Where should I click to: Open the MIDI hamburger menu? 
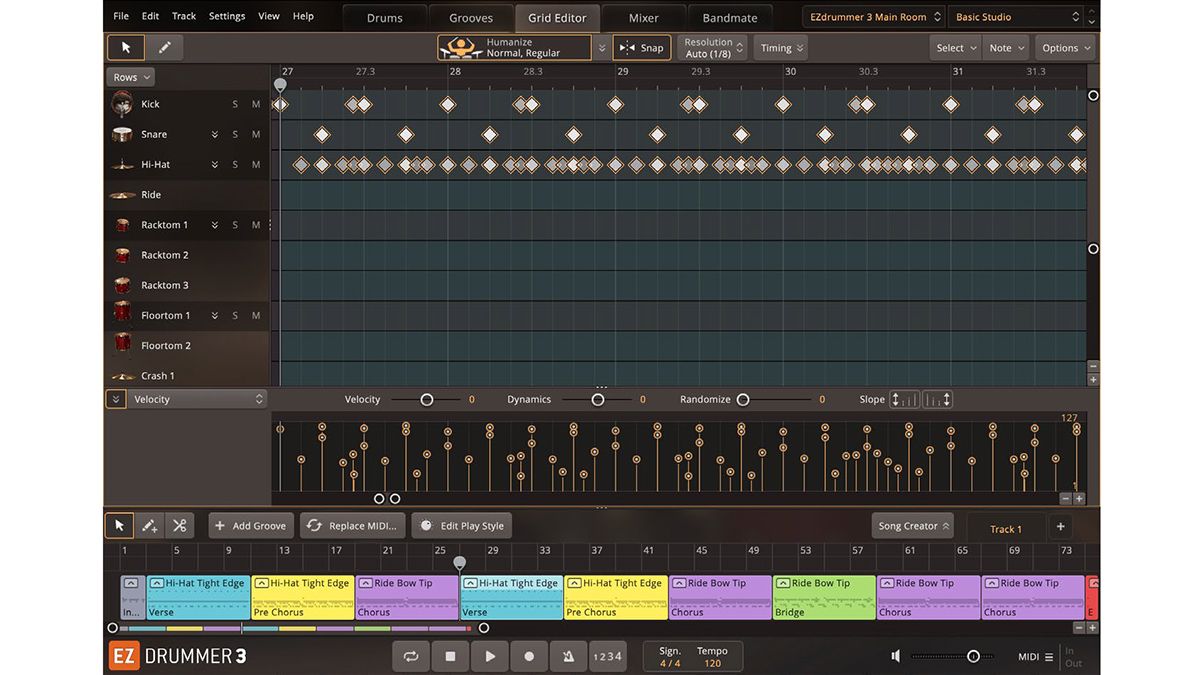[1049, 657]
